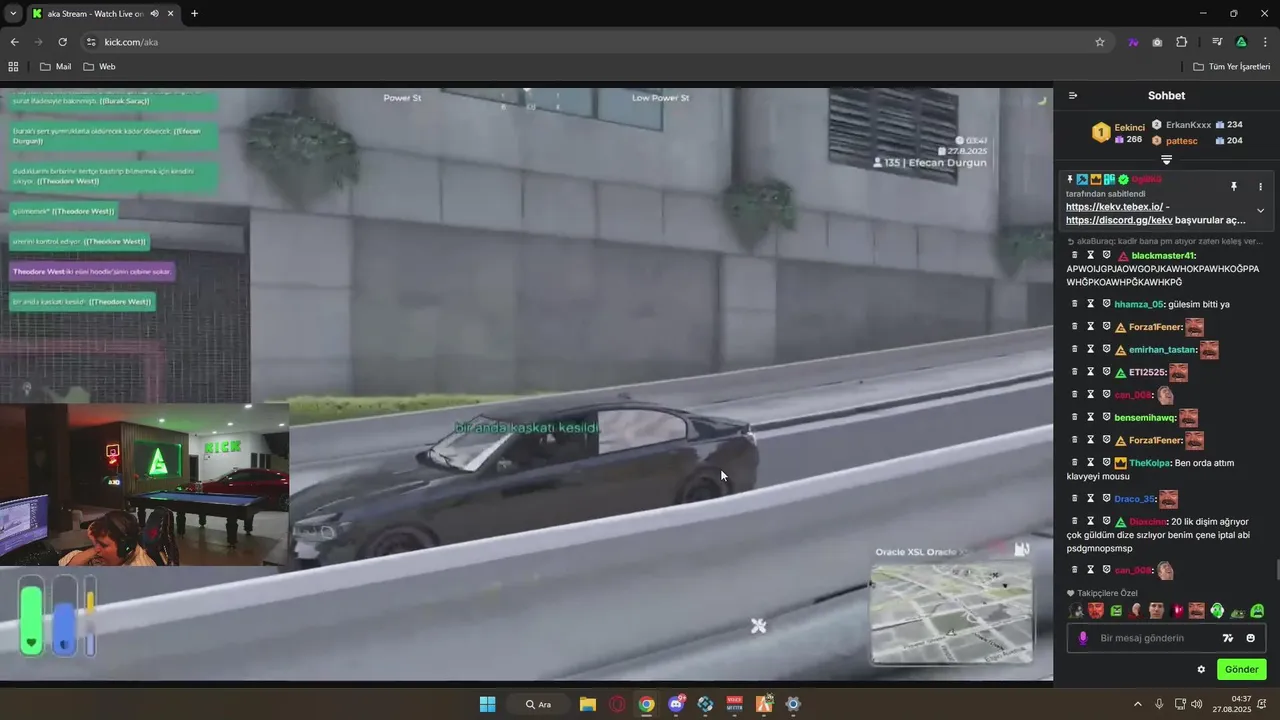
Task: Open ErkanKxxx leaderboard entry
Action: point(1188,125)
